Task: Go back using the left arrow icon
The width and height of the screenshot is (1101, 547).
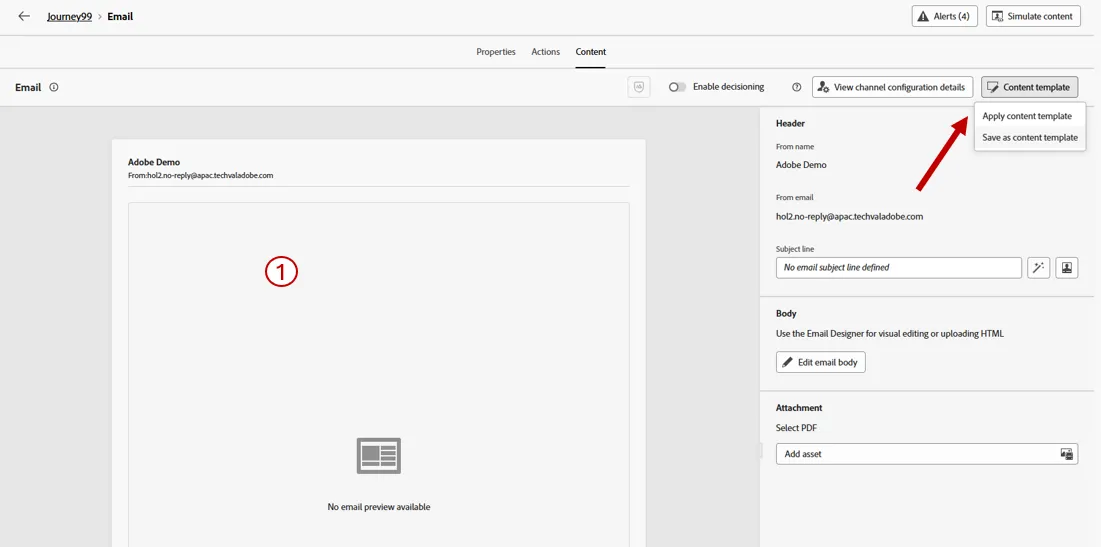Action: 24,16
